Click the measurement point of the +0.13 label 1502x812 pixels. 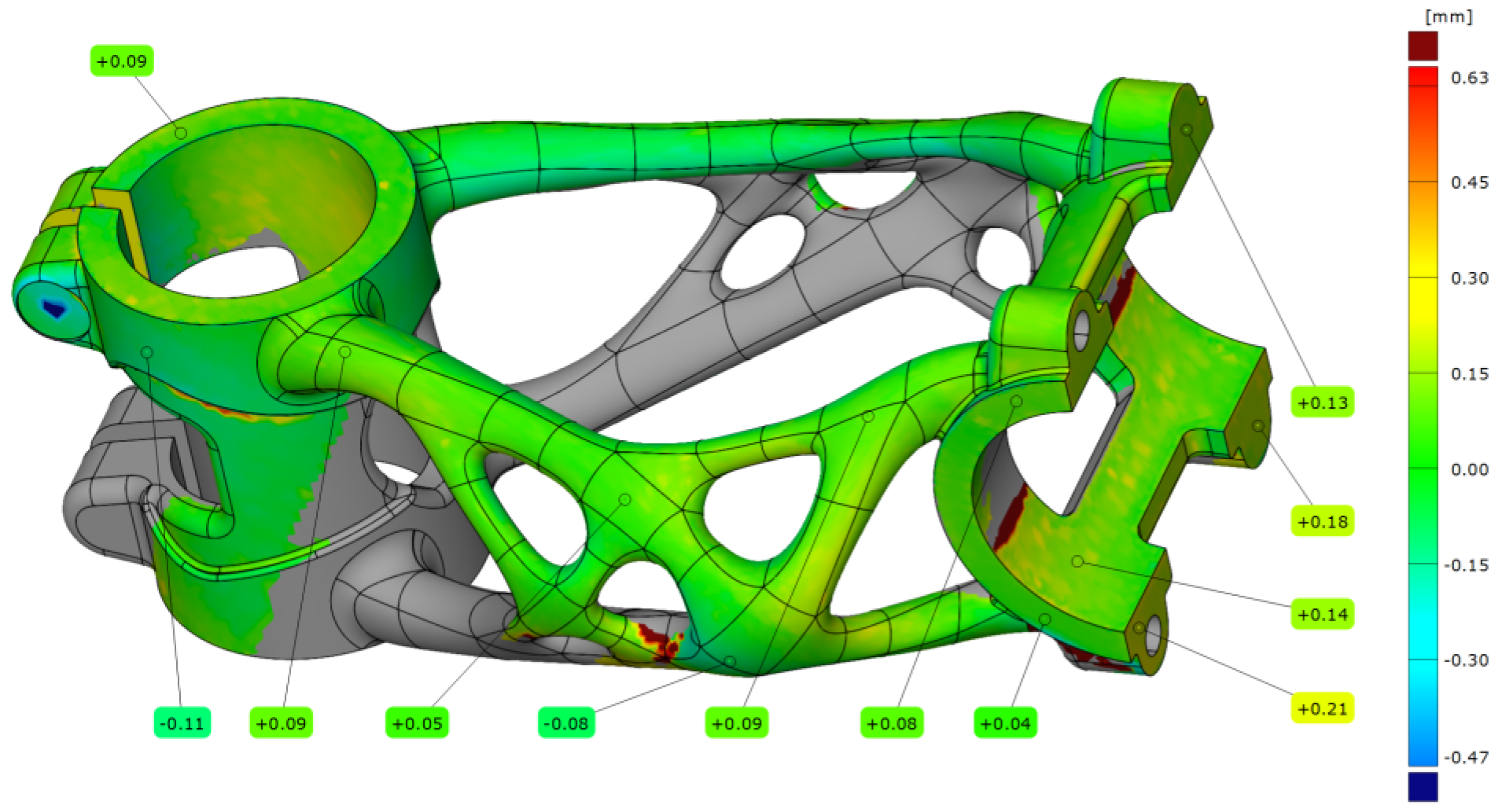click(1187, 130)
